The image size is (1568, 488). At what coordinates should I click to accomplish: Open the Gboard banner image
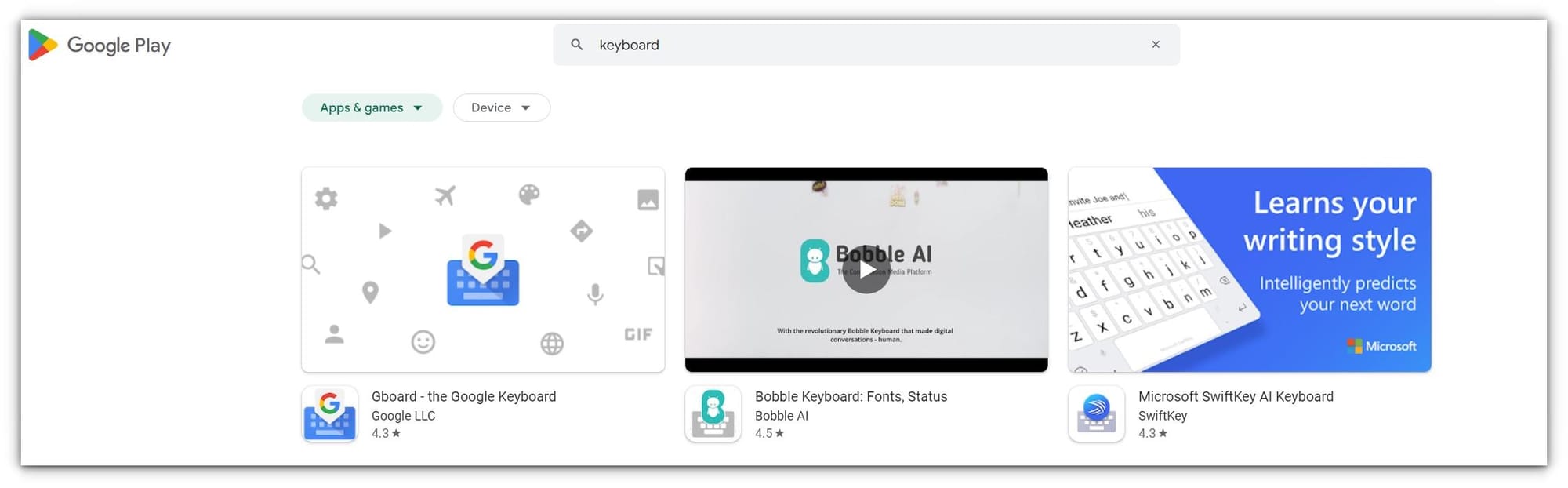(x=483, y=269)
